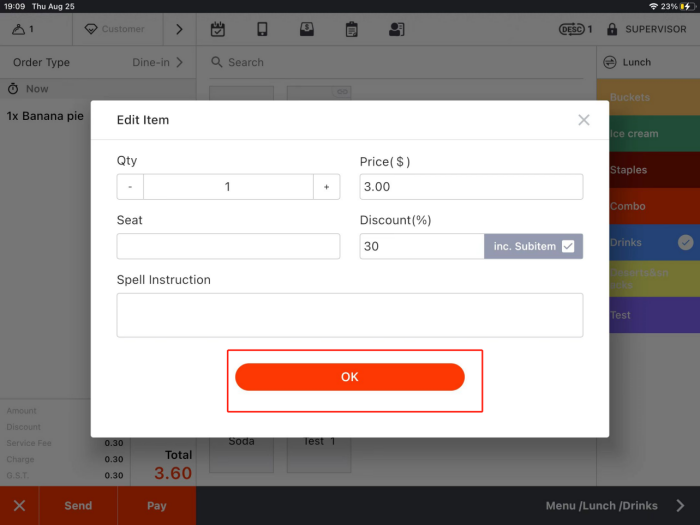Edit the Discount percentage field

click(x=421, y=246)
